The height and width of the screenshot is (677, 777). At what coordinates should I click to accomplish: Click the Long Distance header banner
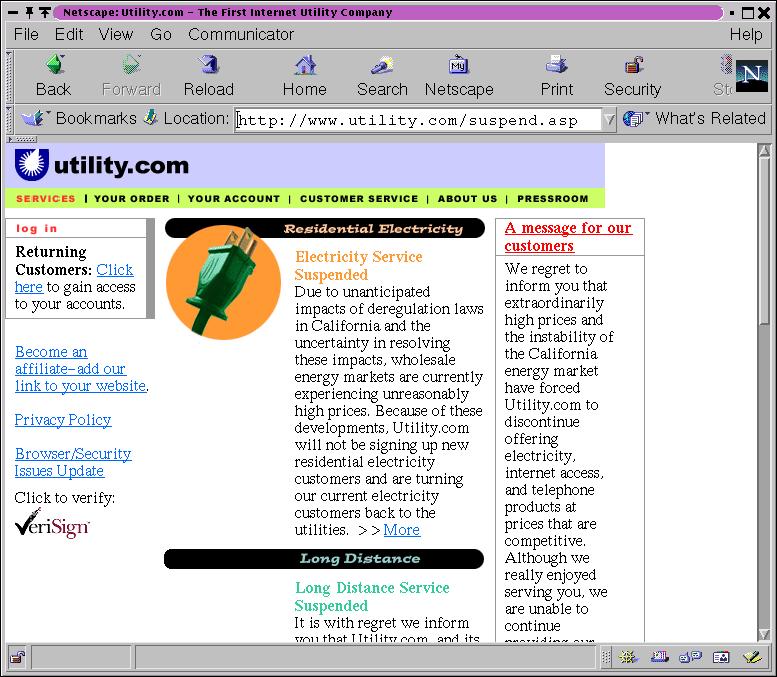[324, 559]
